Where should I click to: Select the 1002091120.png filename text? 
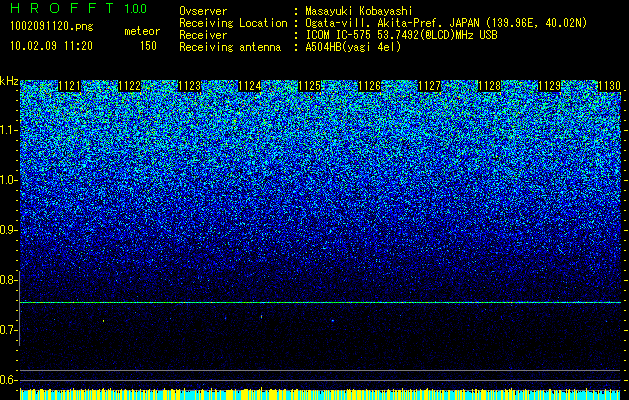(x=51, y=27)
